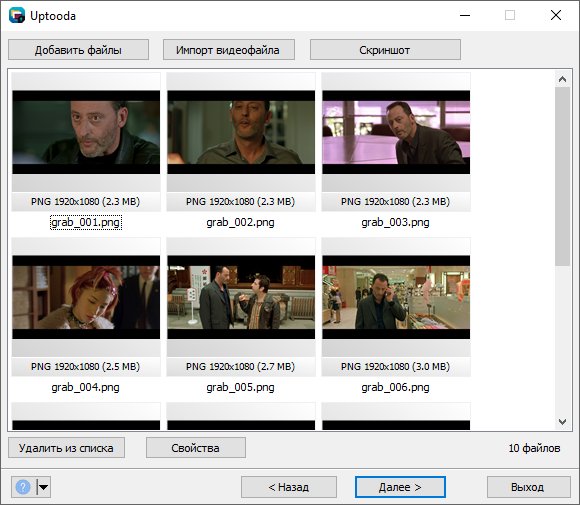Go back with the < Назад button
The height and width of the screenshot is (505, 580).
pos(289,487)
